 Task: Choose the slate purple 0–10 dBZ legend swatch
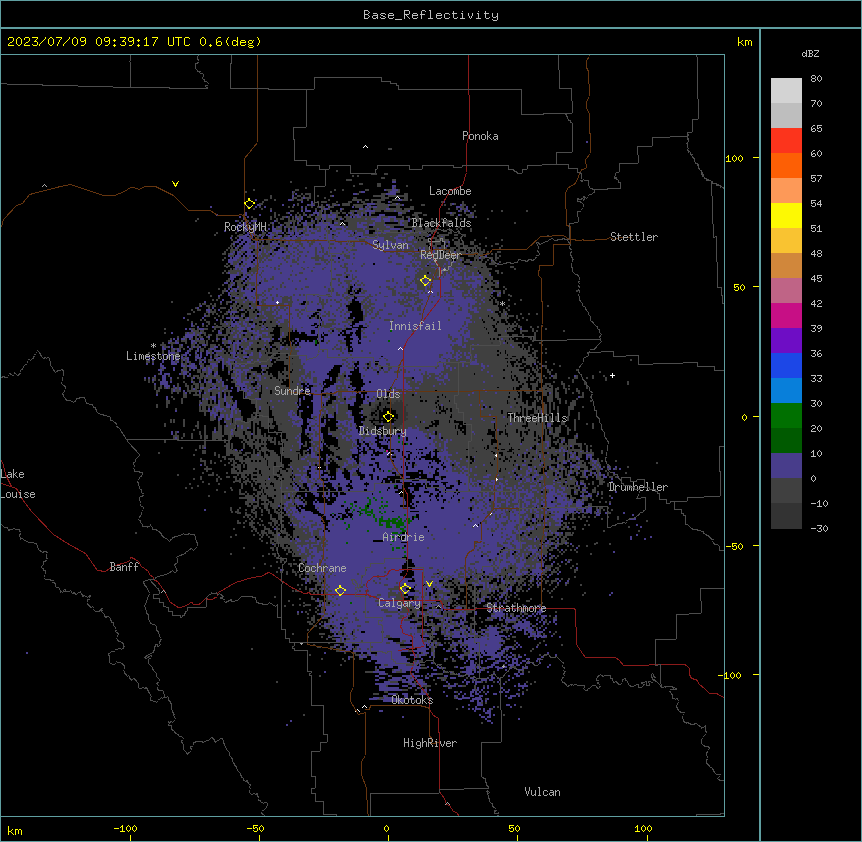point(786,466)
